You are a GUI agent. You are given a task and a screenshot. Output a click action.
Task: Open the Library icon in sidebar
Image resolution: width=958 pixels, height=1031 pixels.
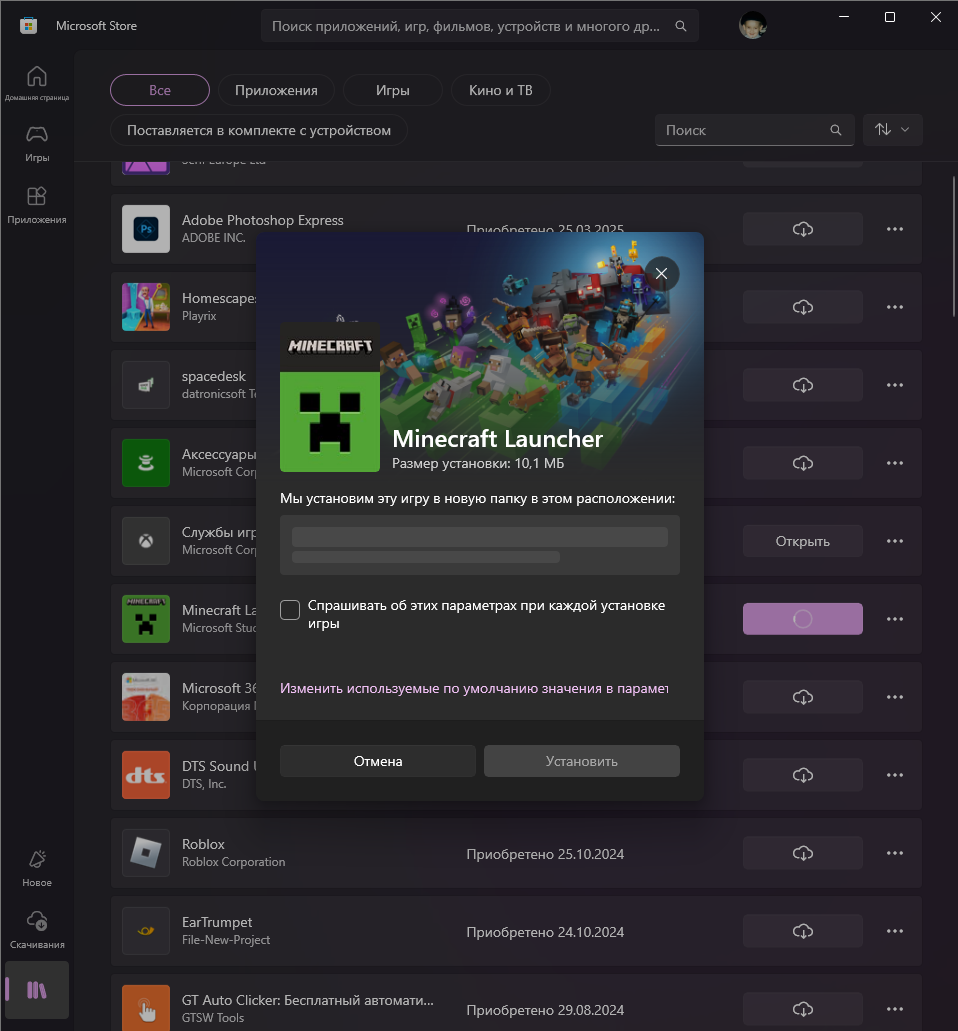pyautogui.click(x=37, y=990)
